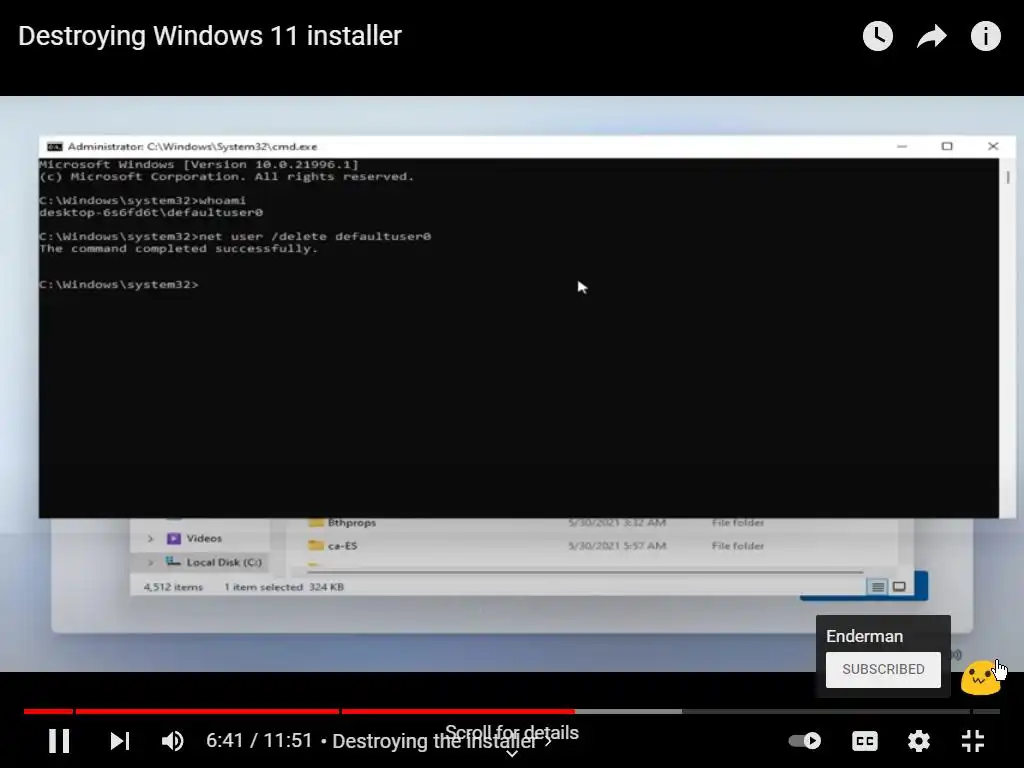Exit full screen mode
The image size is (1024, 768).
point(973,741)
